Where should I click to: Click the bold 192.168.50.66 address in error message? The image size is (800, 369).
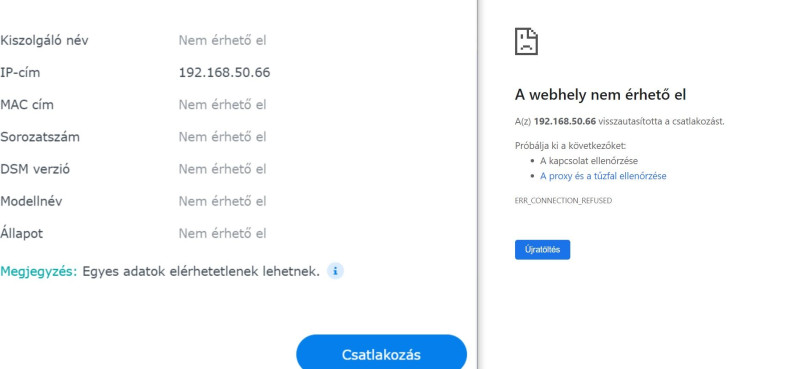[565, 121]
